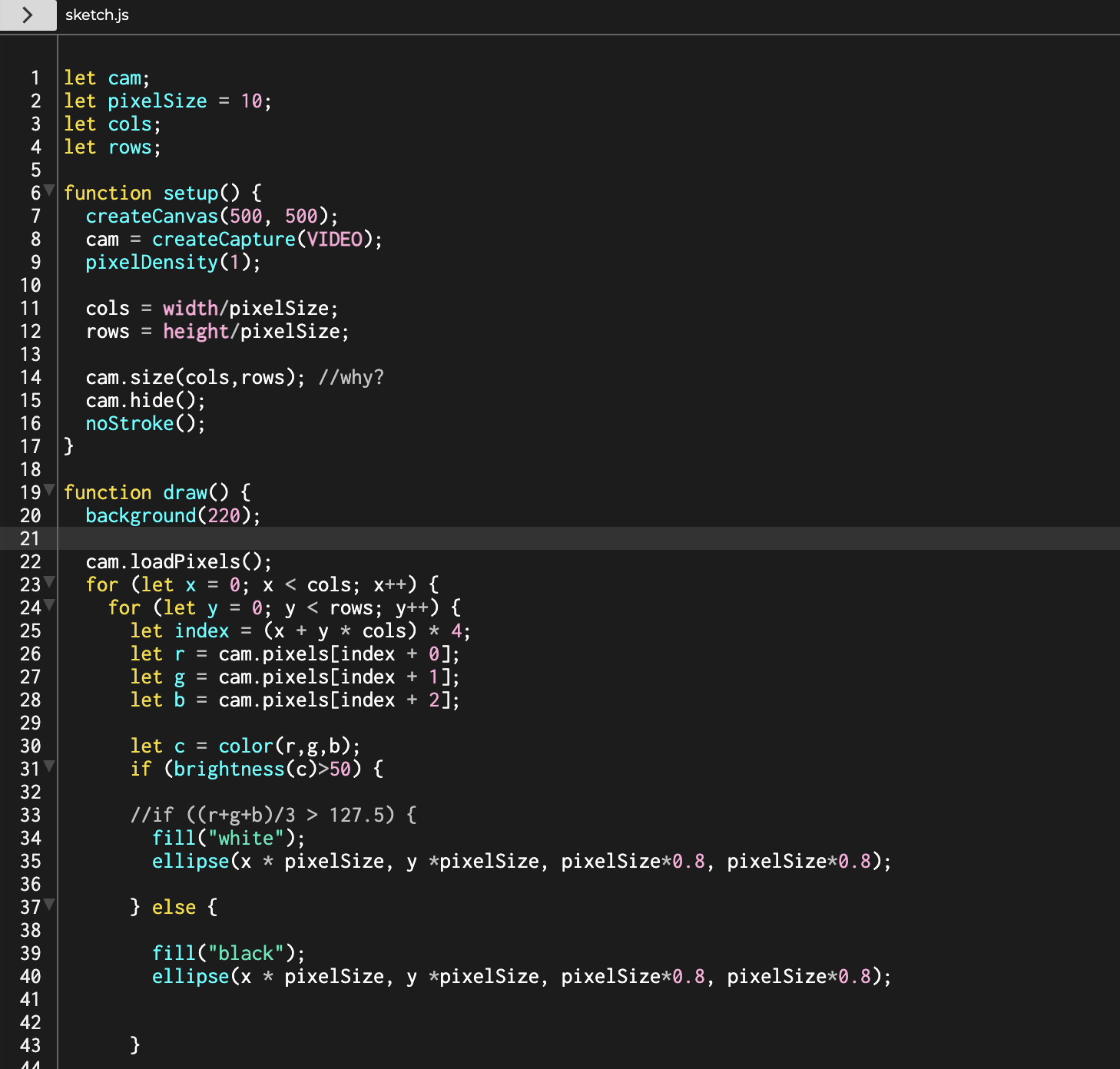The image size is (1120, 1069).
Task: Click the "white" string in fill call
Action: (246, 839)
